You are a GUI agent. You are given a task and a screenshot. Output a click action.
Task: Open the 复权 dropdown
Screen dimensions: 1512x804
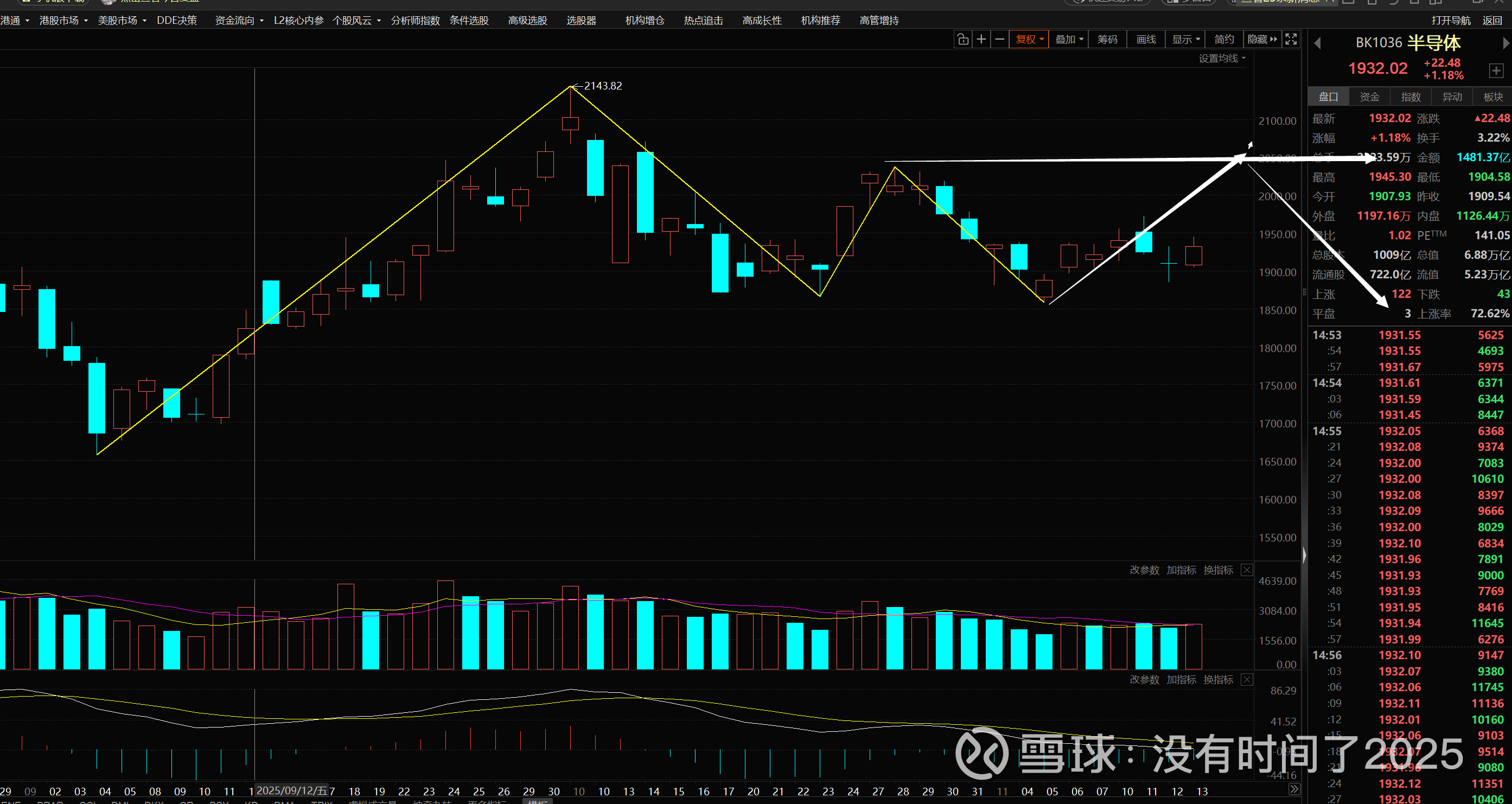1030,39
